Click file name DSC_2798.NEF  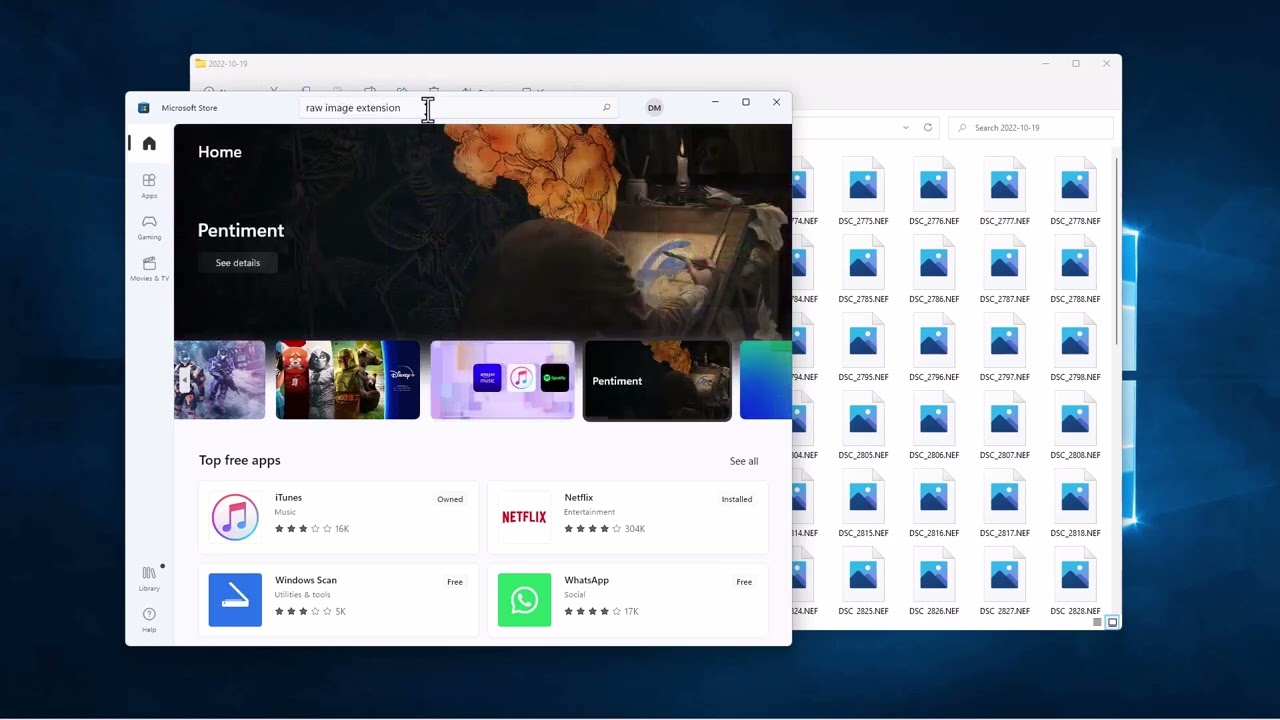click(1075, 377)
